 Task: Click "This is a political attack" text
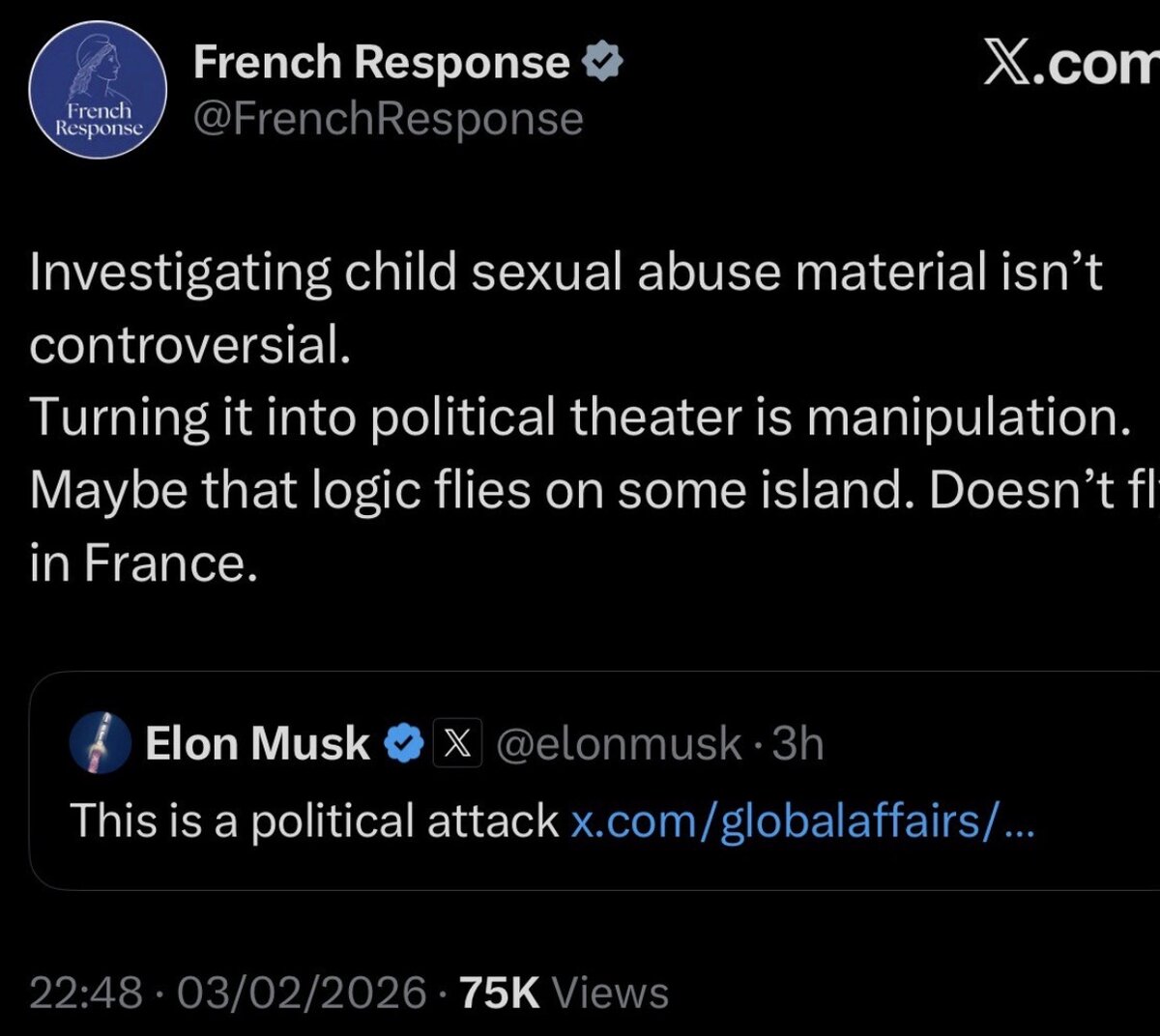coord(314,821)
